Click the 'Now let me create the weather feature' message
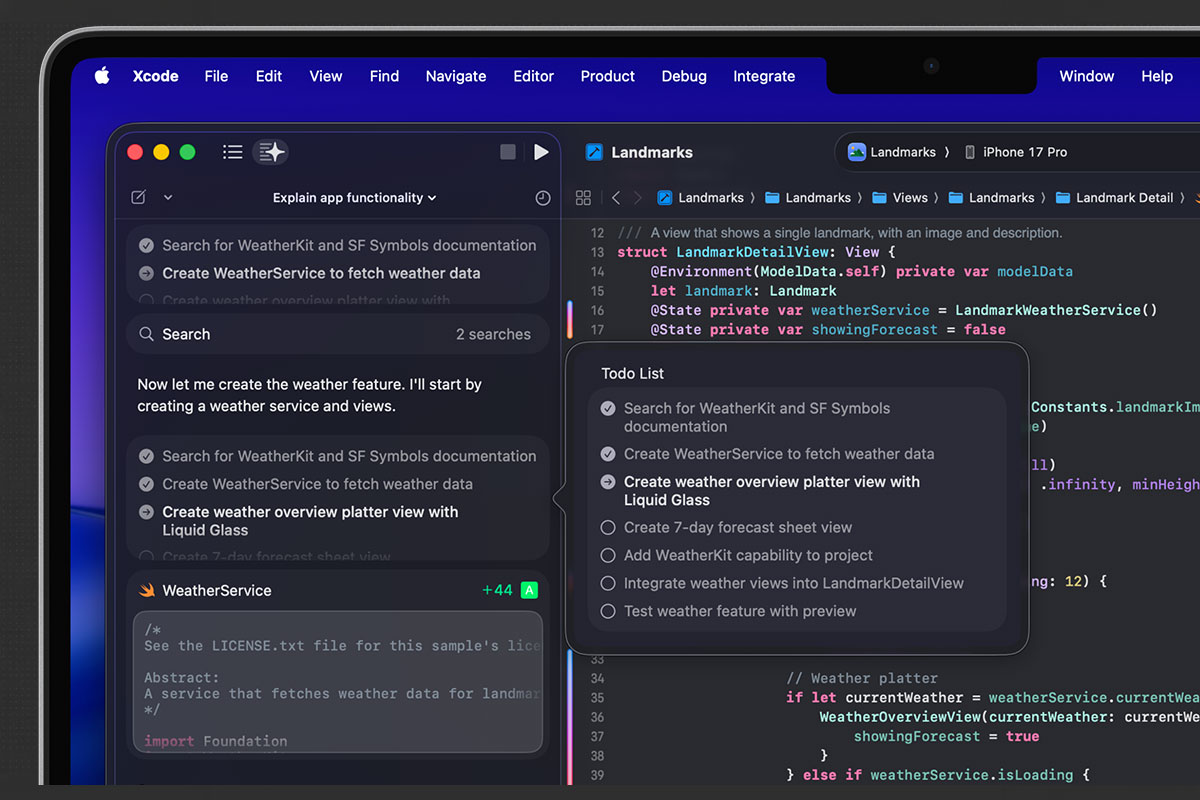Screen dimensions: 1200x800 (310, 395)
